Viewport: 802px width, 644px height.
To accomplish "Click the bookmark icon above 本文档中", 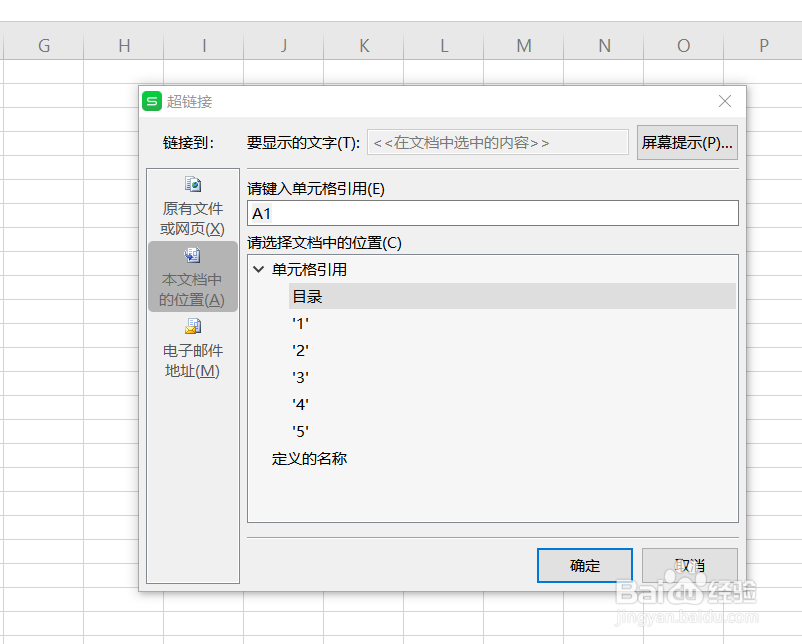I will [190, 255].
